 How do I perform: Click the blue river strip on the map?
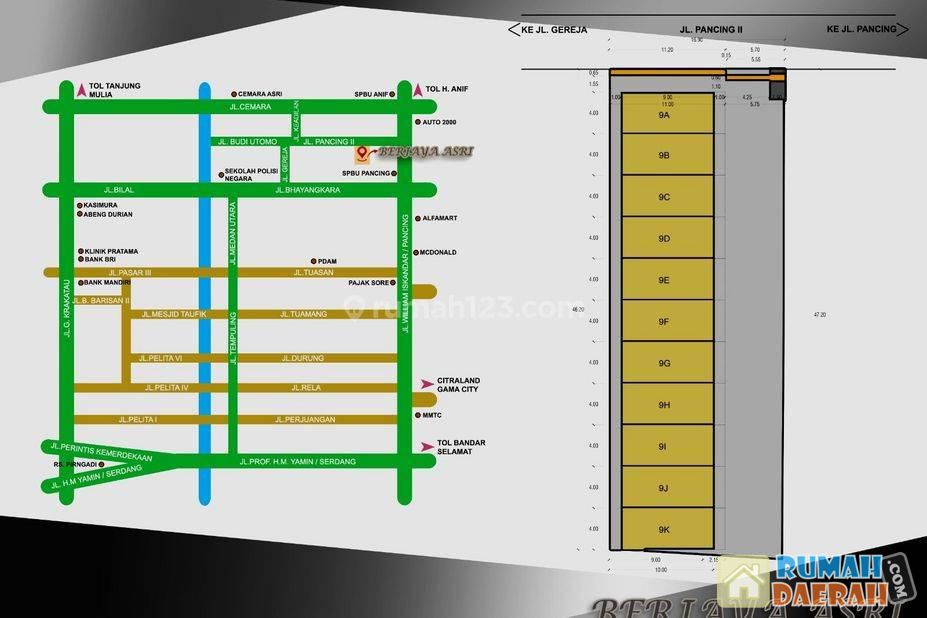coord(204,300)
